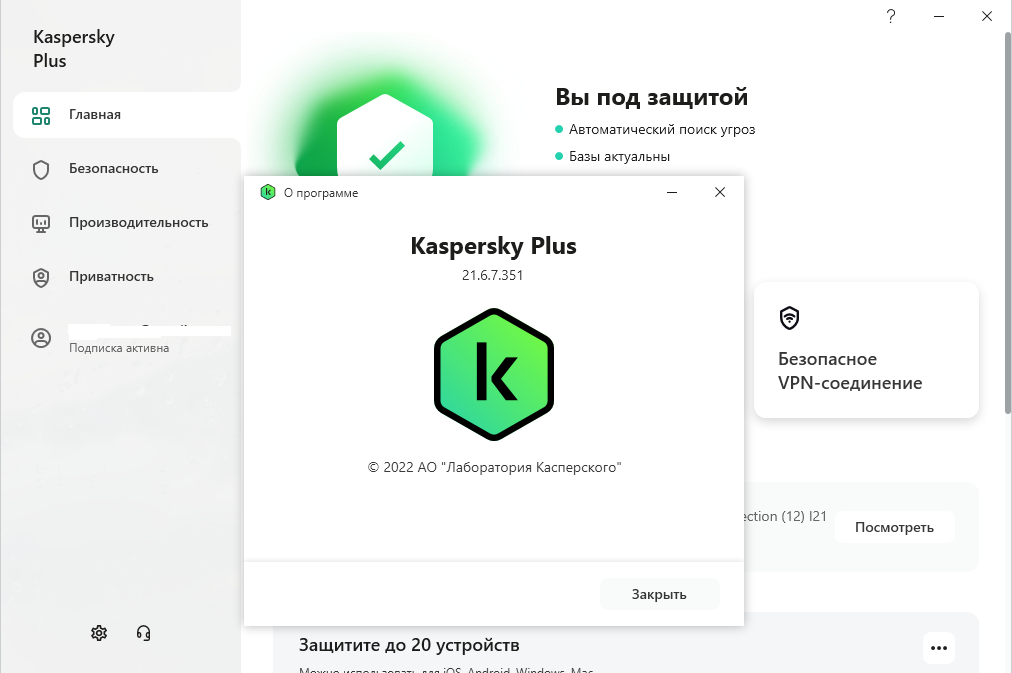Open support via the headset icon
This screenshot has width=1012, height=673.
(143, 632)
